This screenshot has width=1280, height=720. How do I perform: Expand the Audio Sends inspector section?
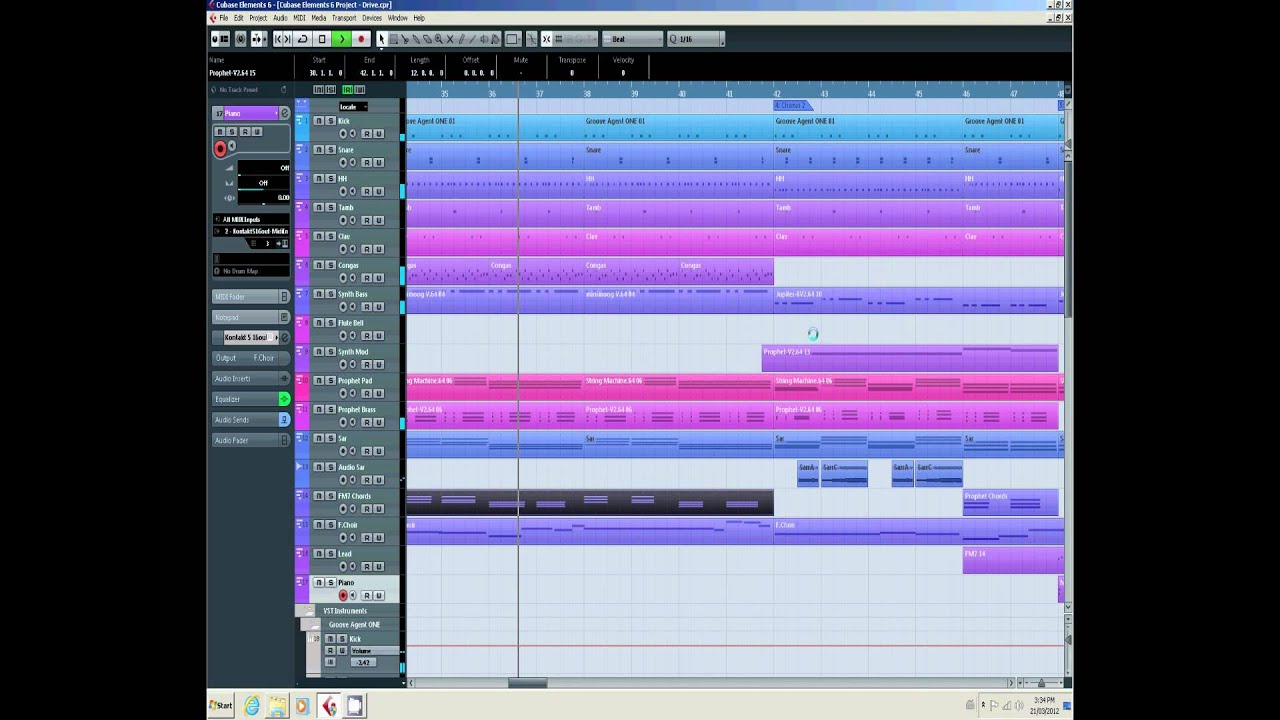[251, 420]
